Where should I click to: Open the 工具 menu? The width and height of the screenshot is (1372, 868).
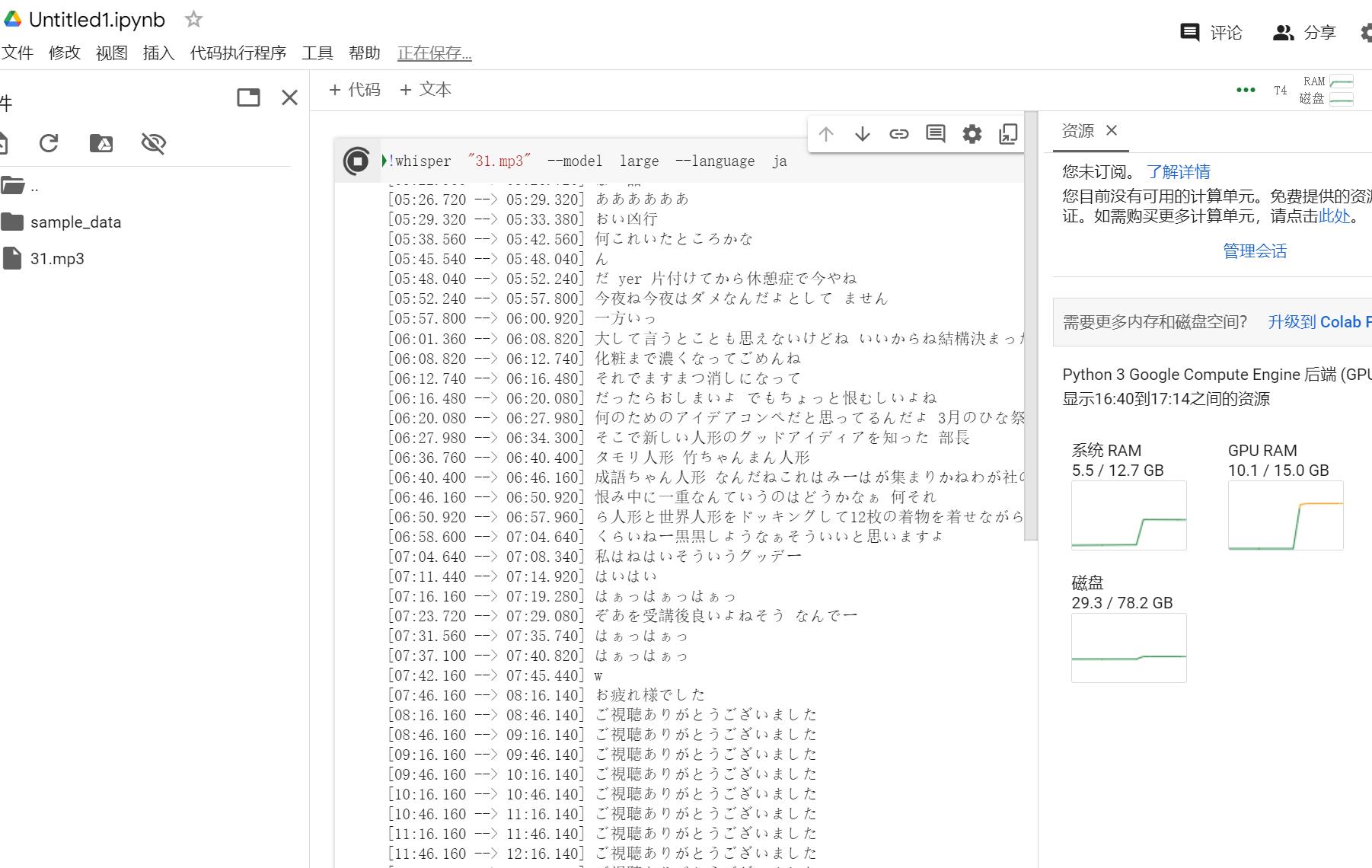point(317,53)
